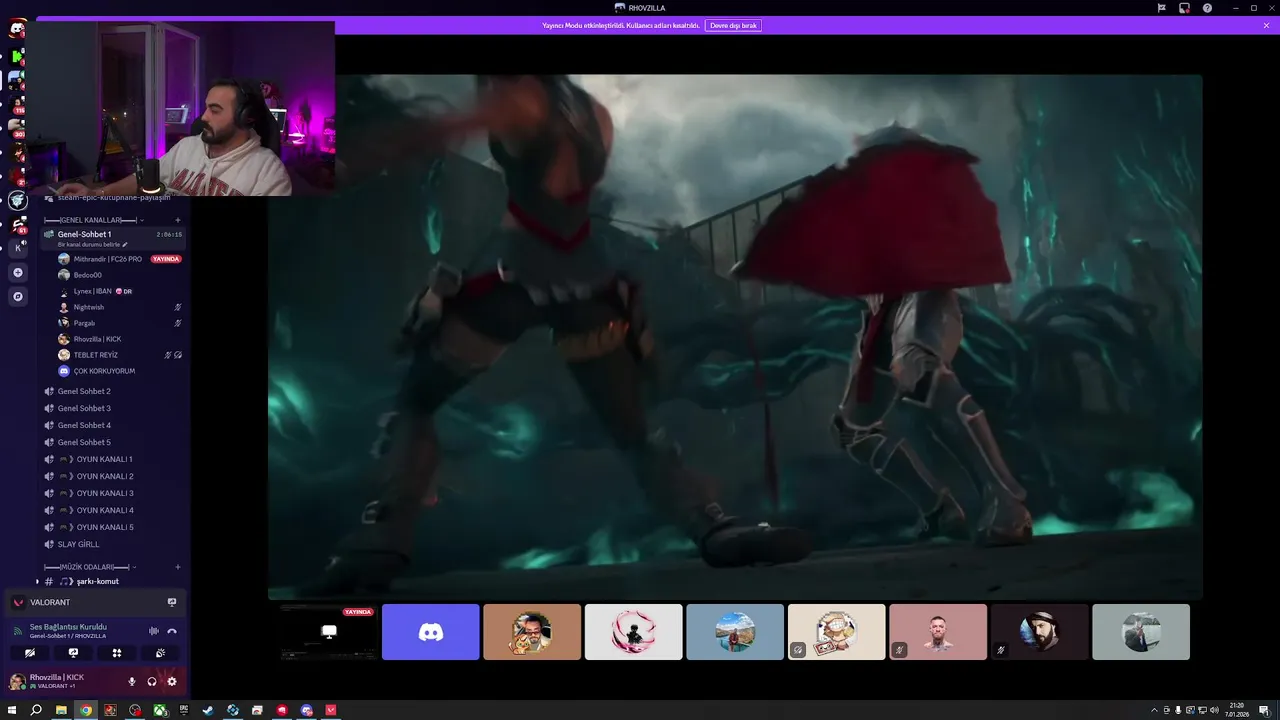Open Steam from taskbar
This screenshot has height=720, width=1280.
tap(208, 710)
